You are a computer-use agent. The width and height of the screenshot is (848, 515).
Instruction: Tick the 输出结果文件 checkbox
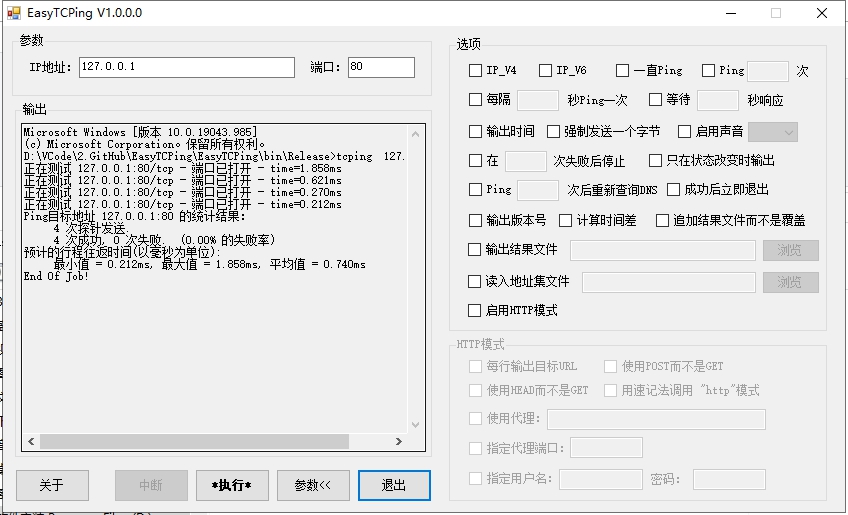coord(474,249)
